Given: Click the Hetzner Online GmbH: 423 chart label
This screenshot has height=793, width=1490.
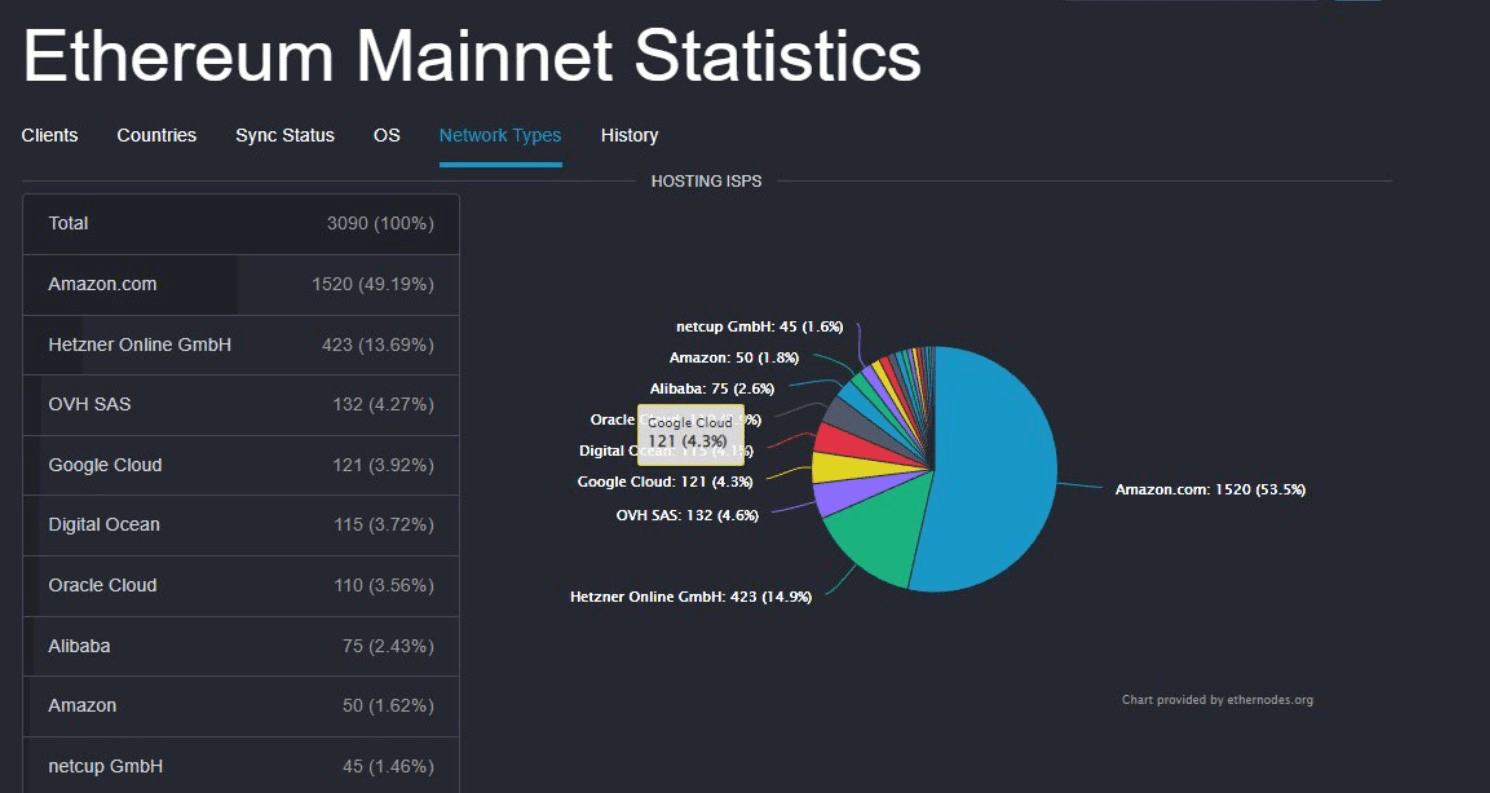Looking at the screenshot, I should point(691,597).
